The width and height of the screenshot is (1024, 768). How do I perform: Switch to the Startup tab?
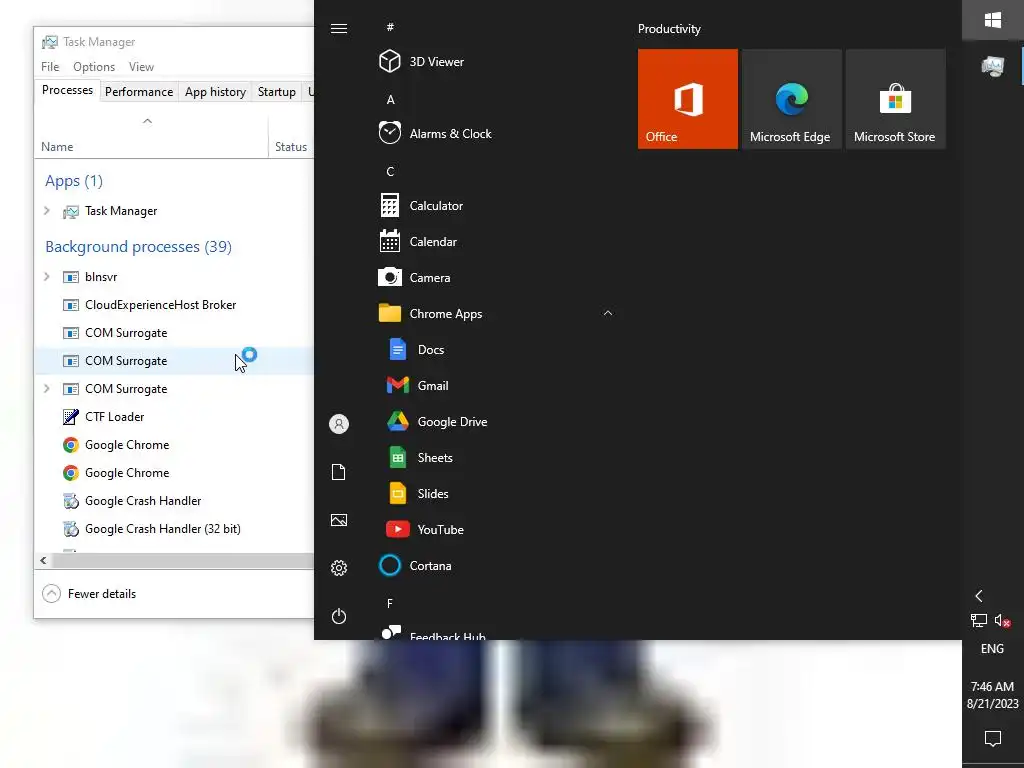(276, 92)
